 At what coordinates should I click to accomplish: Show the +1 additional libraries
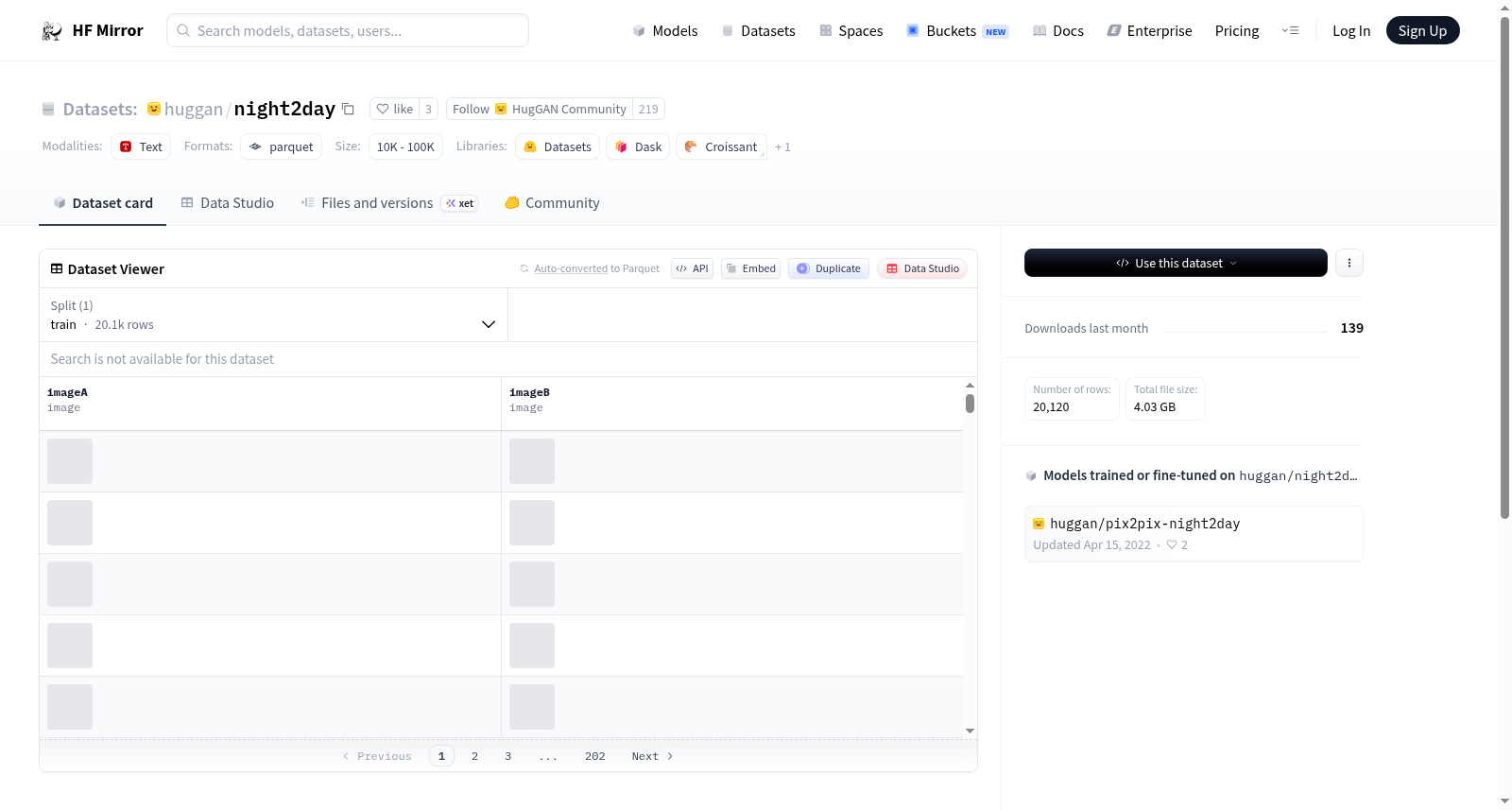point(782,147)
